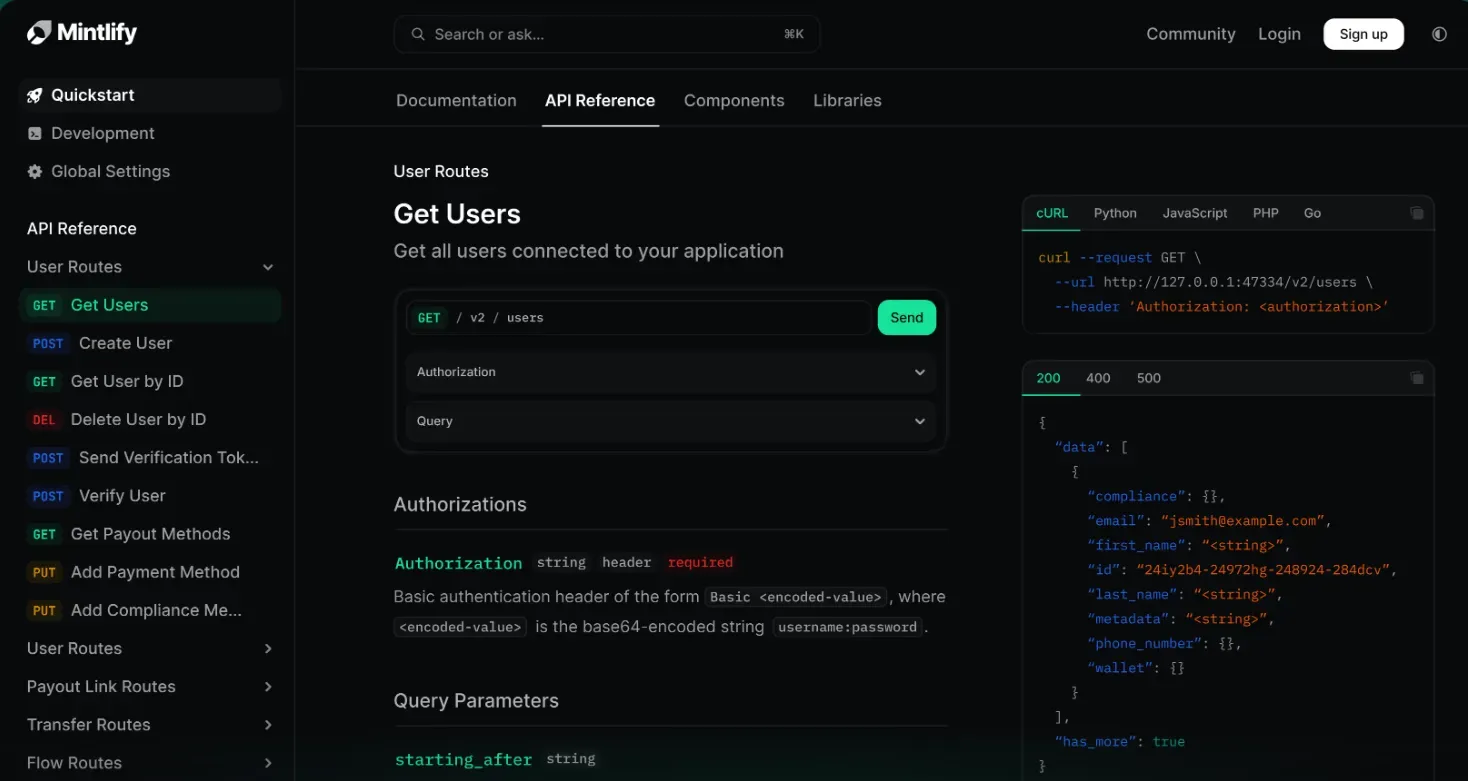Click the Authorization parameter name
Image resolution: width=1468 pixels, height=781 pixels.
[x=458, y=563]
